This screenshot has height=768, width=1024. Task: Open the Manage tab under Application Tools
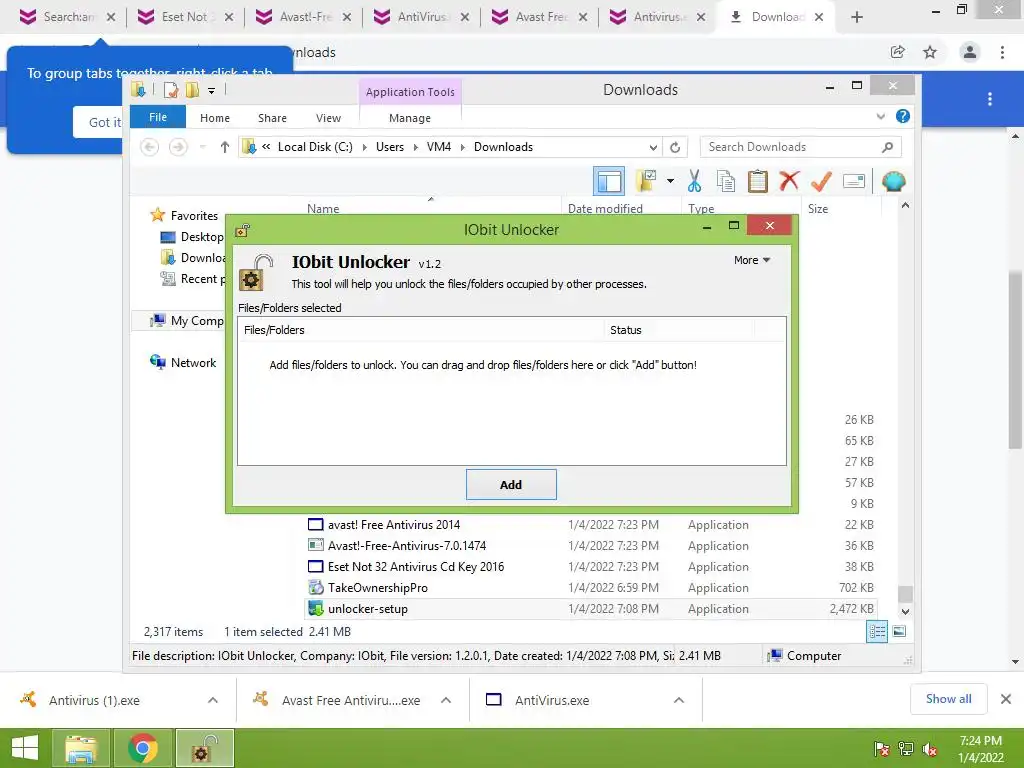point(409,118)
